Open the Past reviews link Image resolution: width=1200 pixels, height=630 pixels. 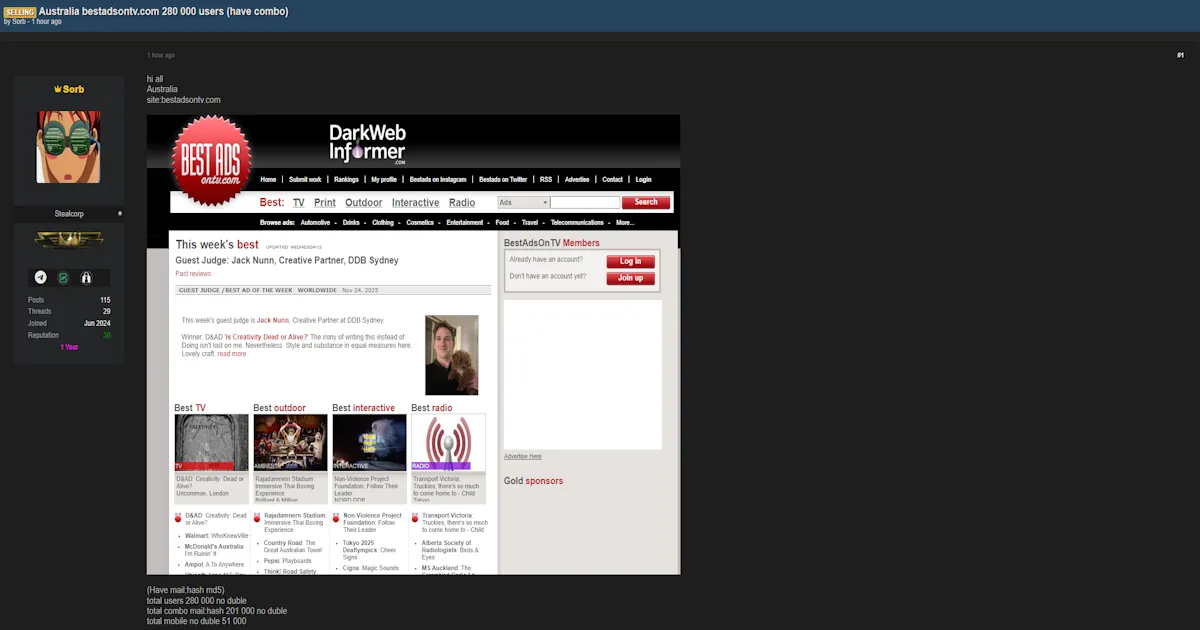pyautogui.click(x=193, y=273)
